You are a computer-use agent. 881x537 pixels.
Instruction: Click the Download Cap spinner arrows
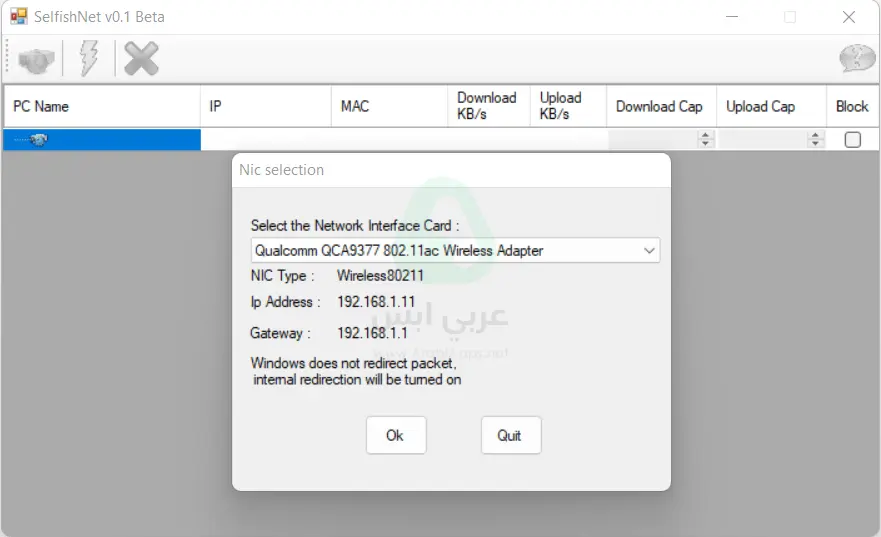coord(706,140)
